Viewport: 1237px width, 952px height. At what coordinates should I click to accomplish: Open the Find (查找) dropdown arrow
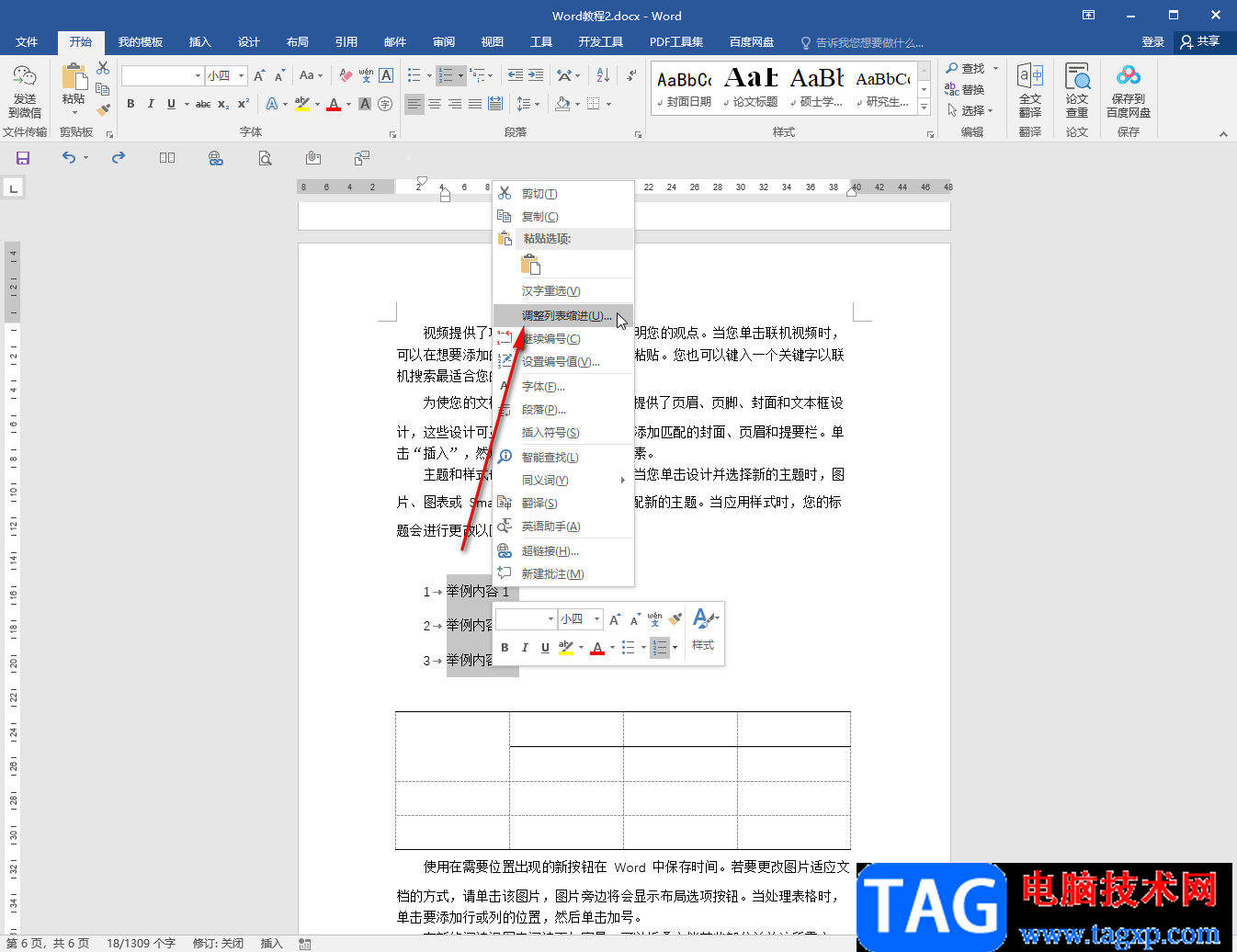point(995,68)
